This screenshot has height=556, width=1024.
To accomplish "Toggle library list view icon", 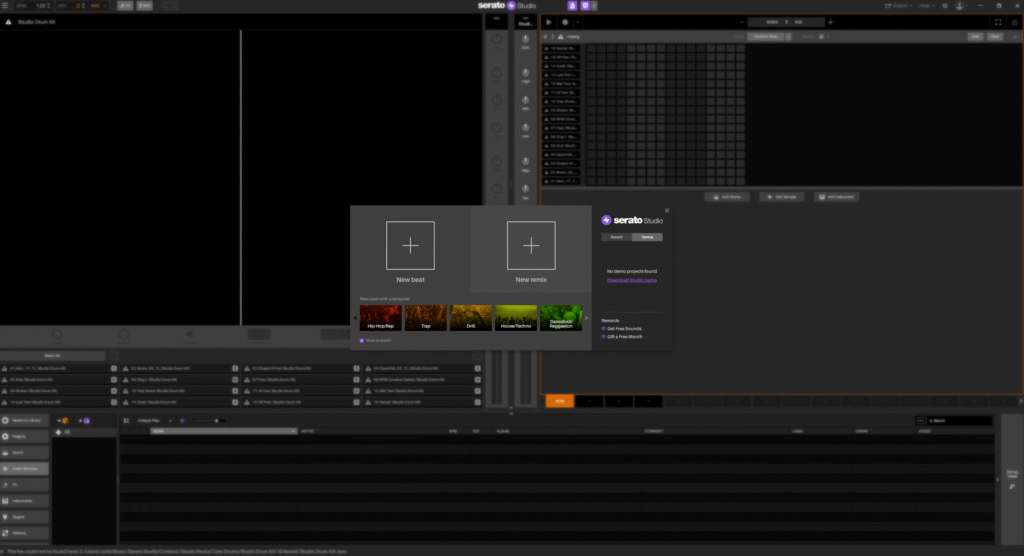I will pos(126,421).
